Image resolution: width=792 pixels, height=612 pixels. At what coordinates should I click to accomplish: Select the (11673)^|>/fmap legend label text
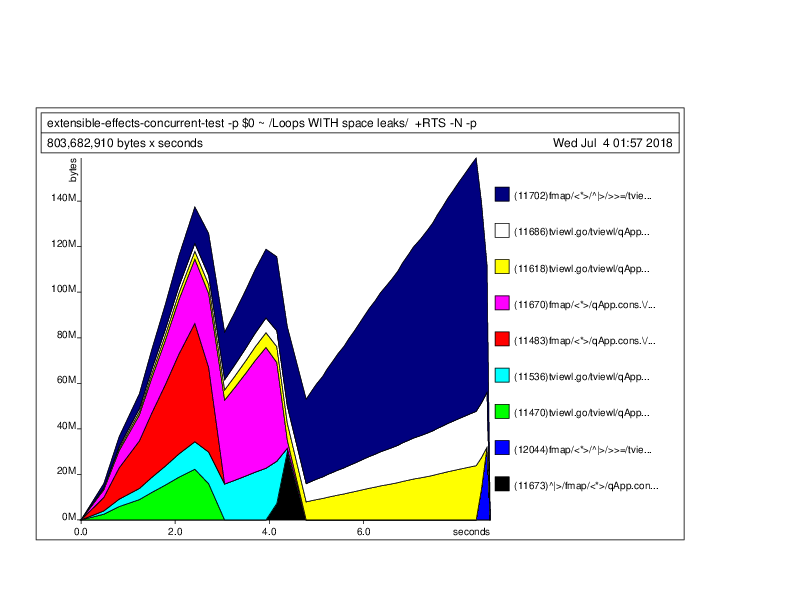click(585, 486)
